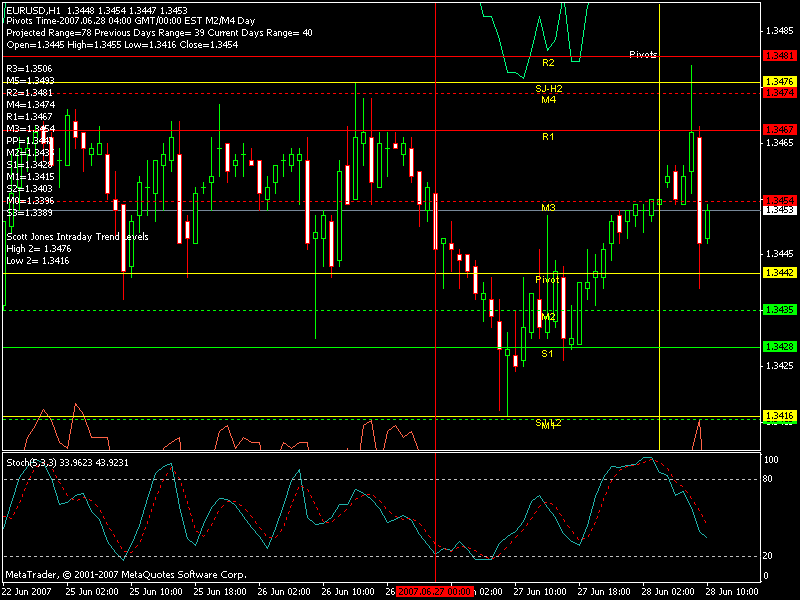Select the green 1.3428 price tag
Screen dimensions: 800x600
pyautogui.click(x=779, y=346)
